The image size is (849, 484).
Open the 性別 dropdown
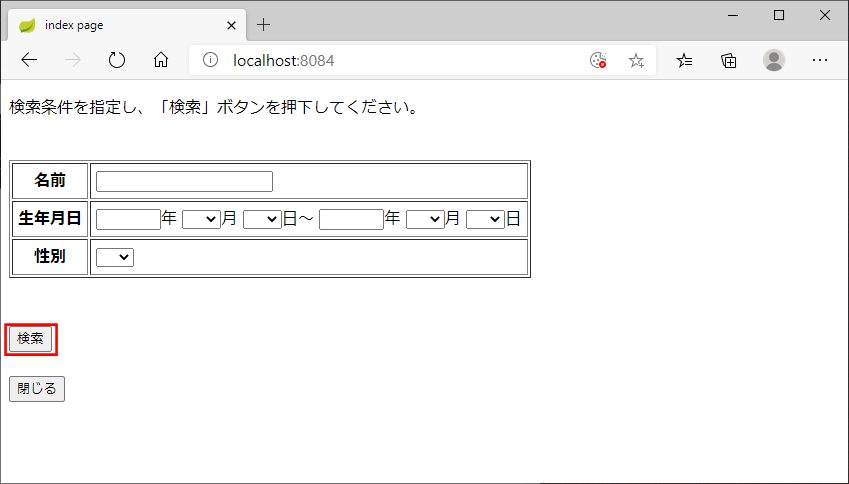pos(115,258)
